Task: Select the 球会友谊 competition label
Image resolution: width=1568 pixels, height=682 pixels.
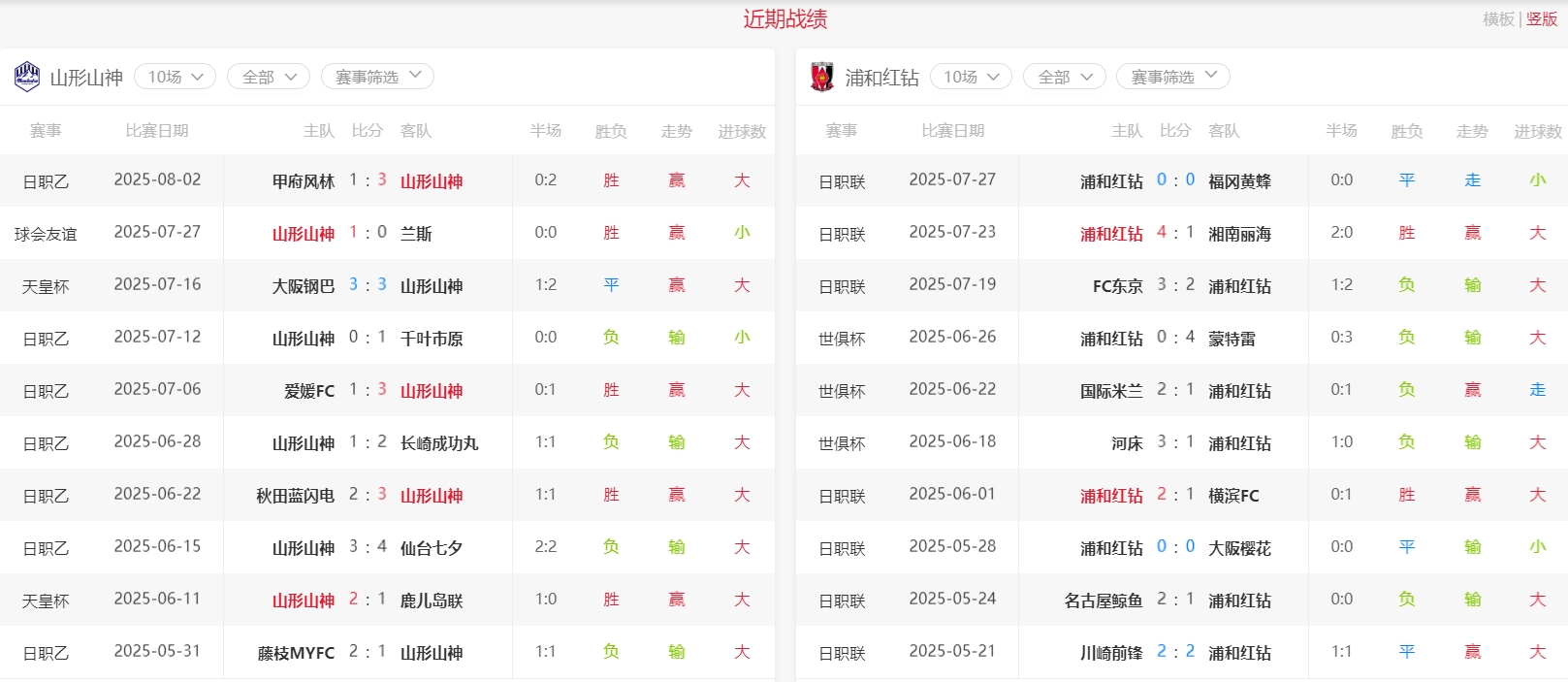Action: tap(46, 234)
